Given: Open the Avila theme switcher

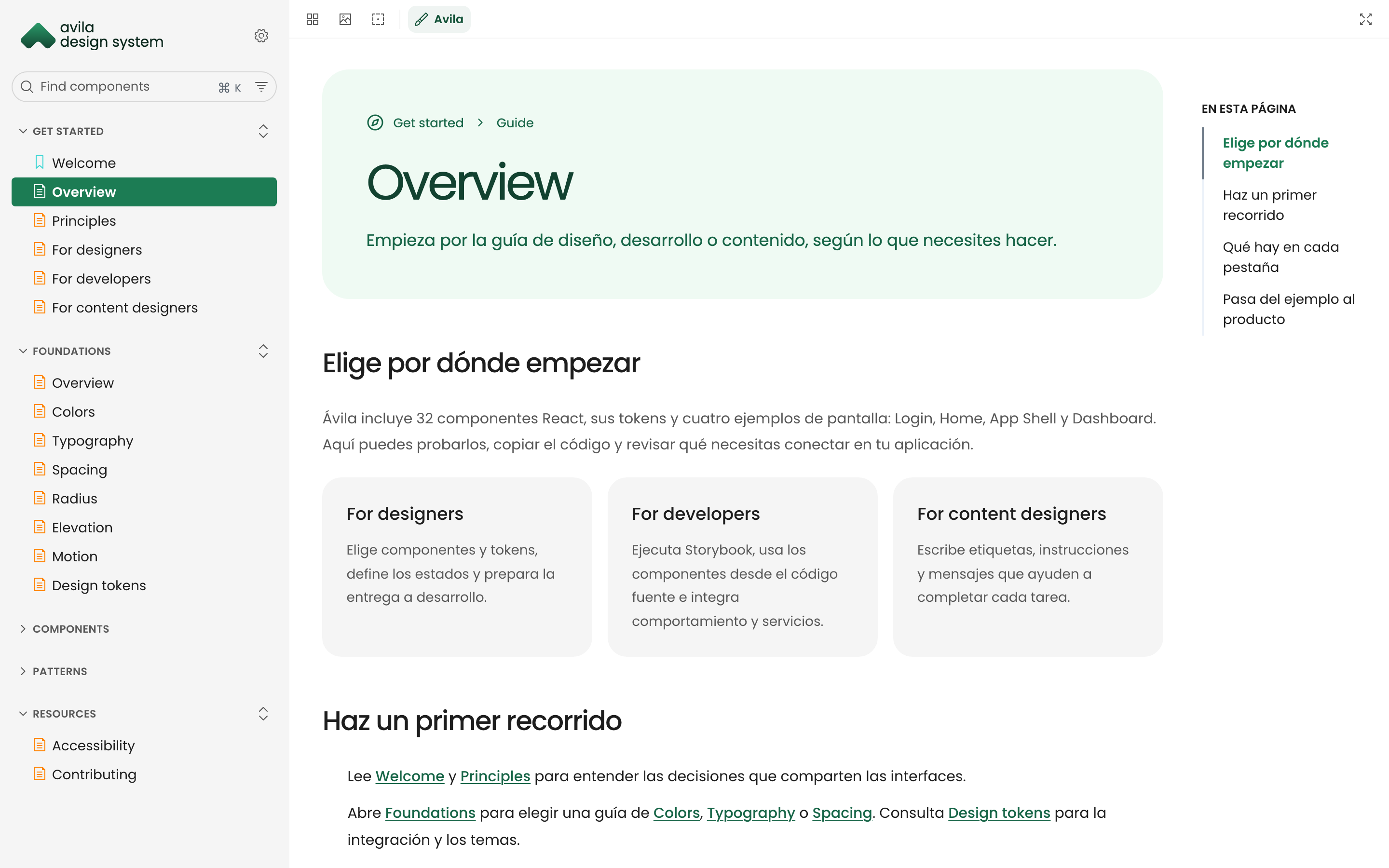Looking at the screenshot, I should pyautogui.click(x=439, y=19).
